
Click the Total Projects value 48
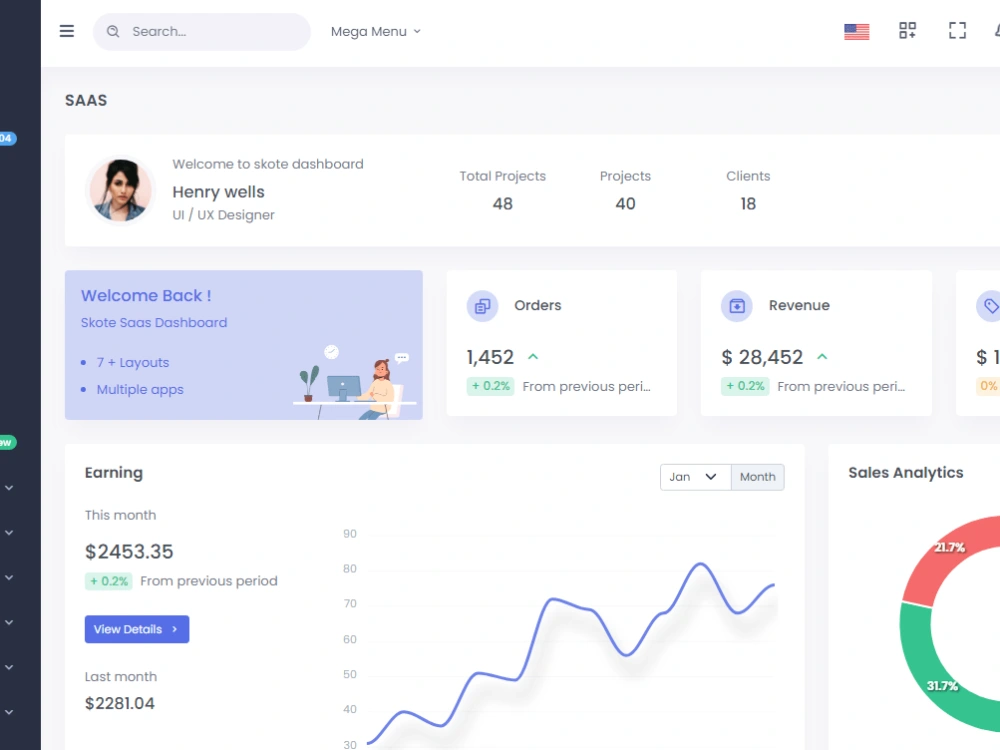503,204
